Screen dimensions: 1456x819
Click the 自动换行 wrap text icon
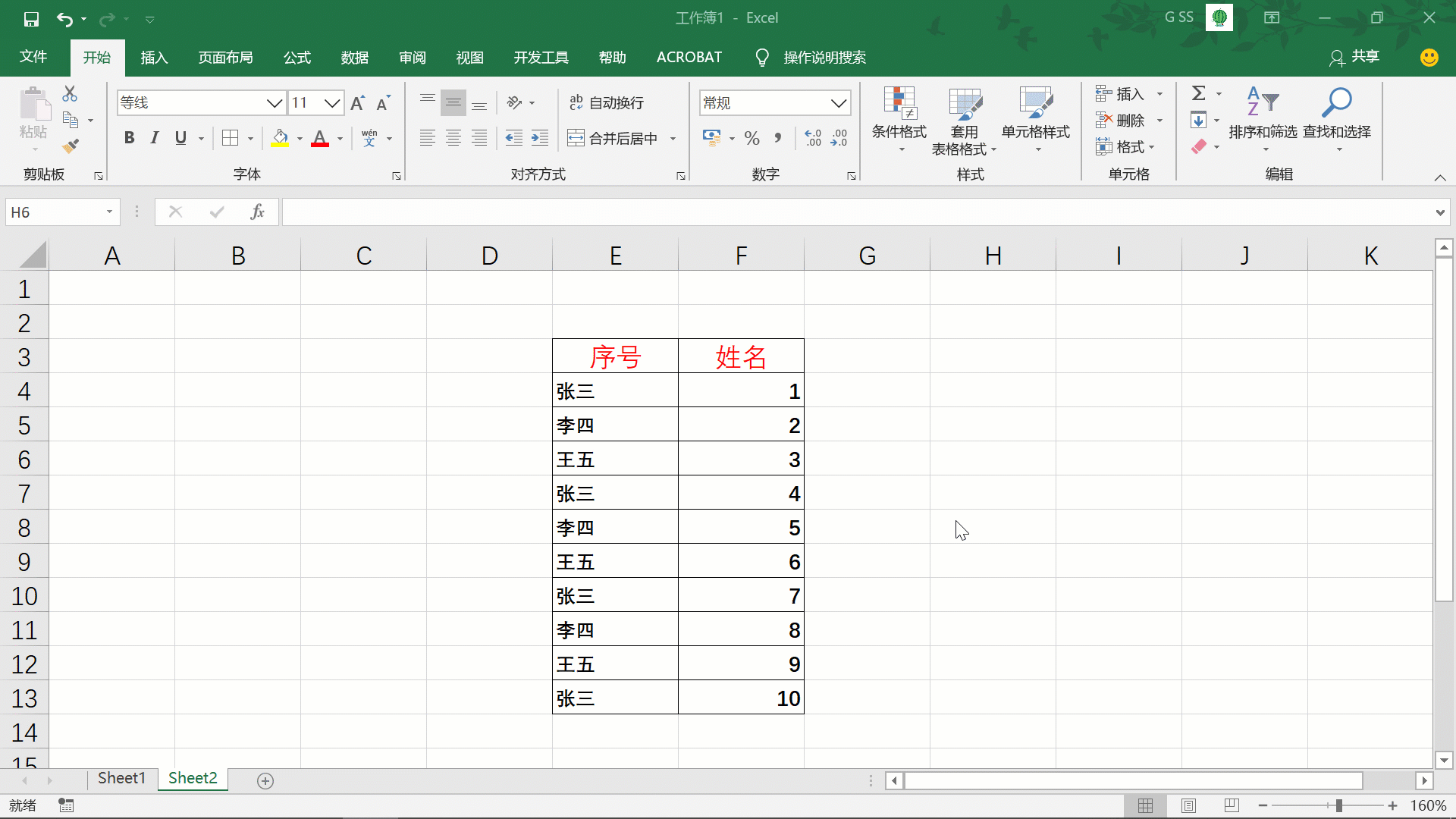click(x=607, y=102)
